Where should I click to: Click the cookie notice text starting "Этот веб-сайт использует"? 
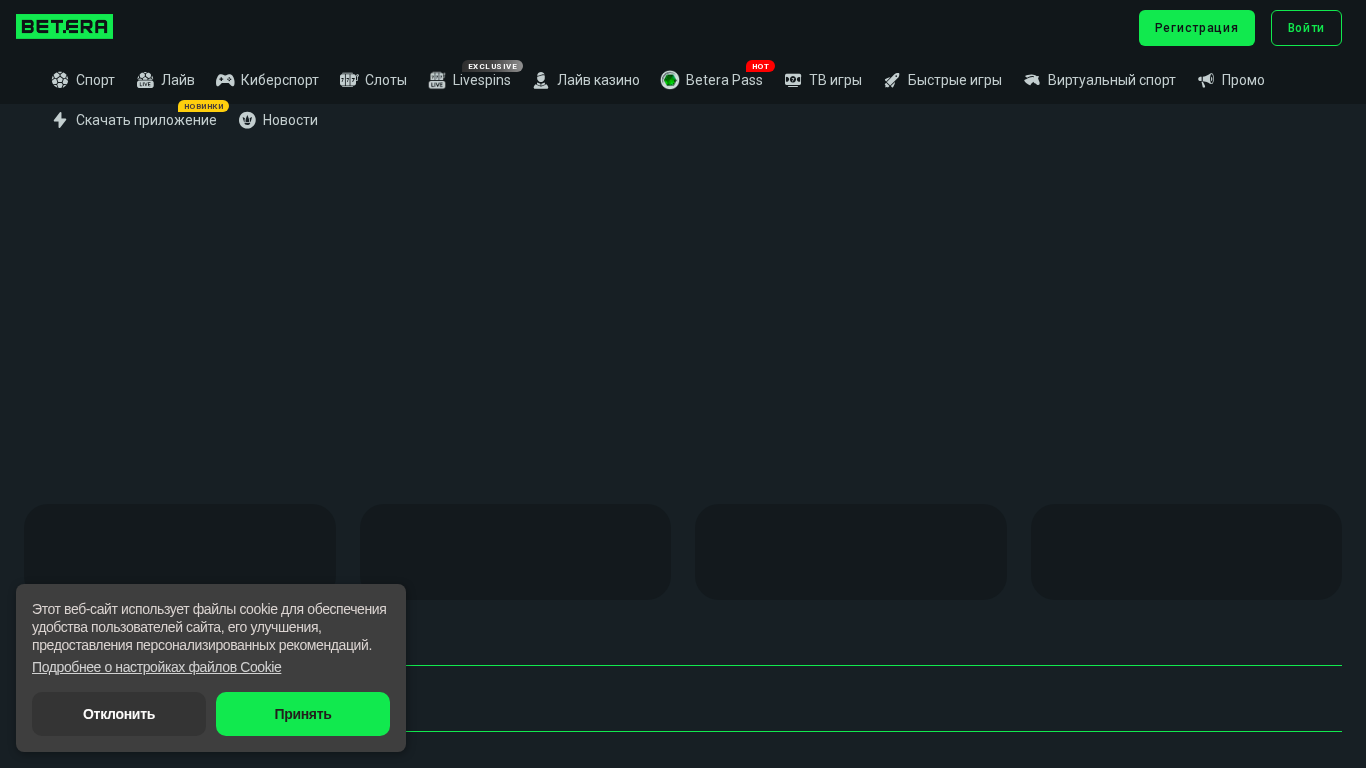pos(209,627)
